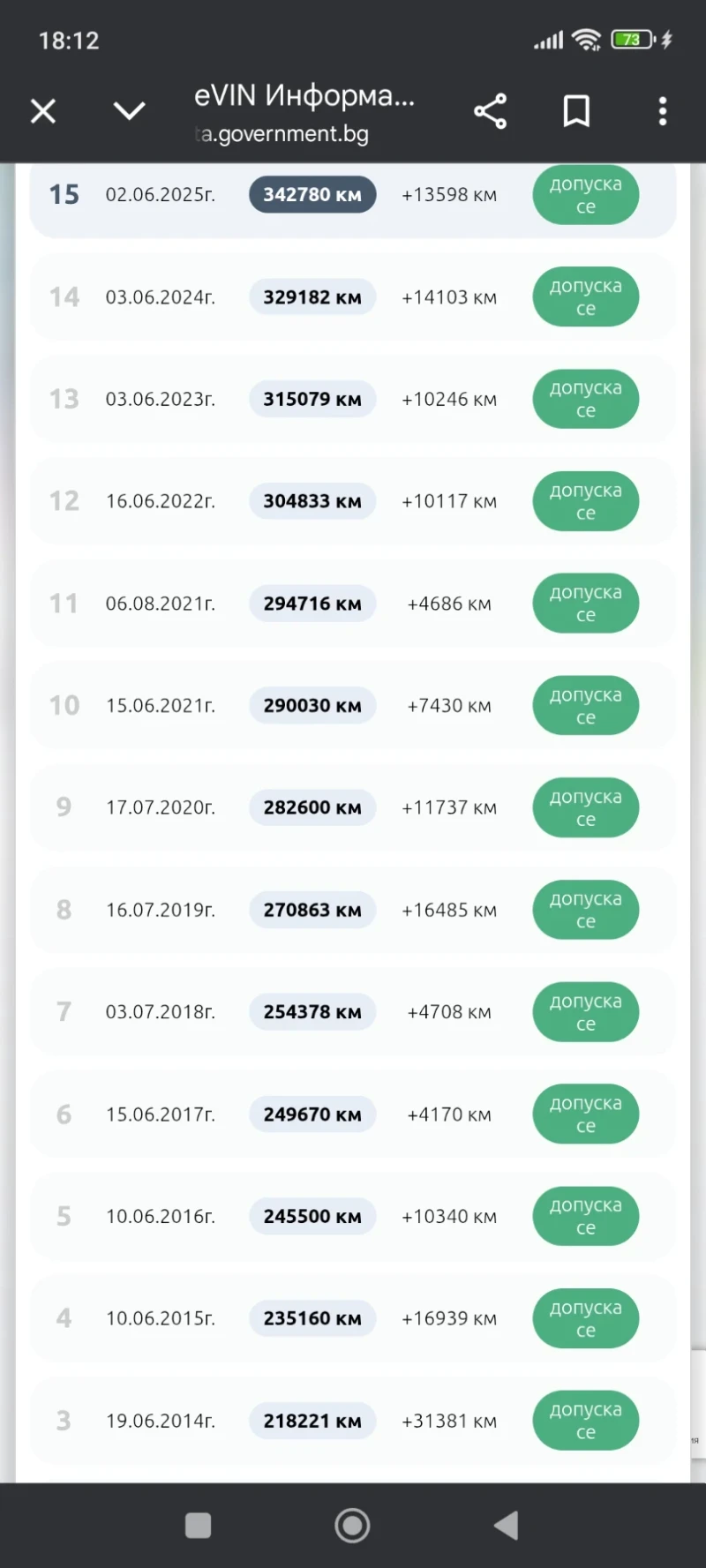
Task: Close the eVIN browser tab
Action: coord(43,111)
